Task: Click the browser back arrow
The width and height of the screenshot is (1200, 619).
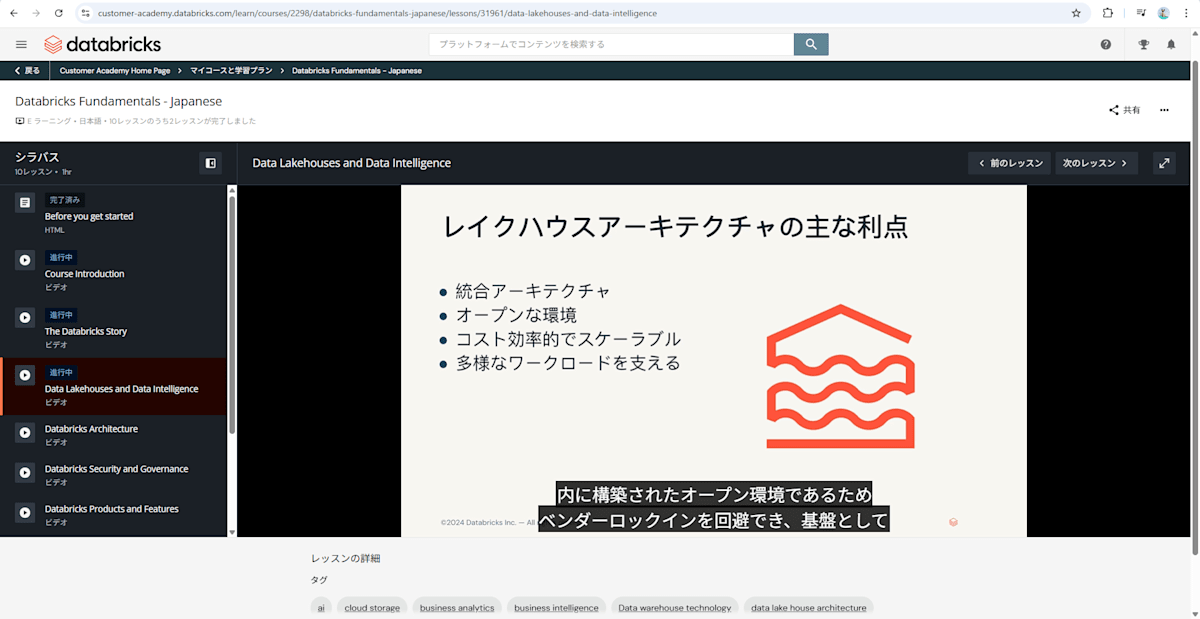Action: 15,13
